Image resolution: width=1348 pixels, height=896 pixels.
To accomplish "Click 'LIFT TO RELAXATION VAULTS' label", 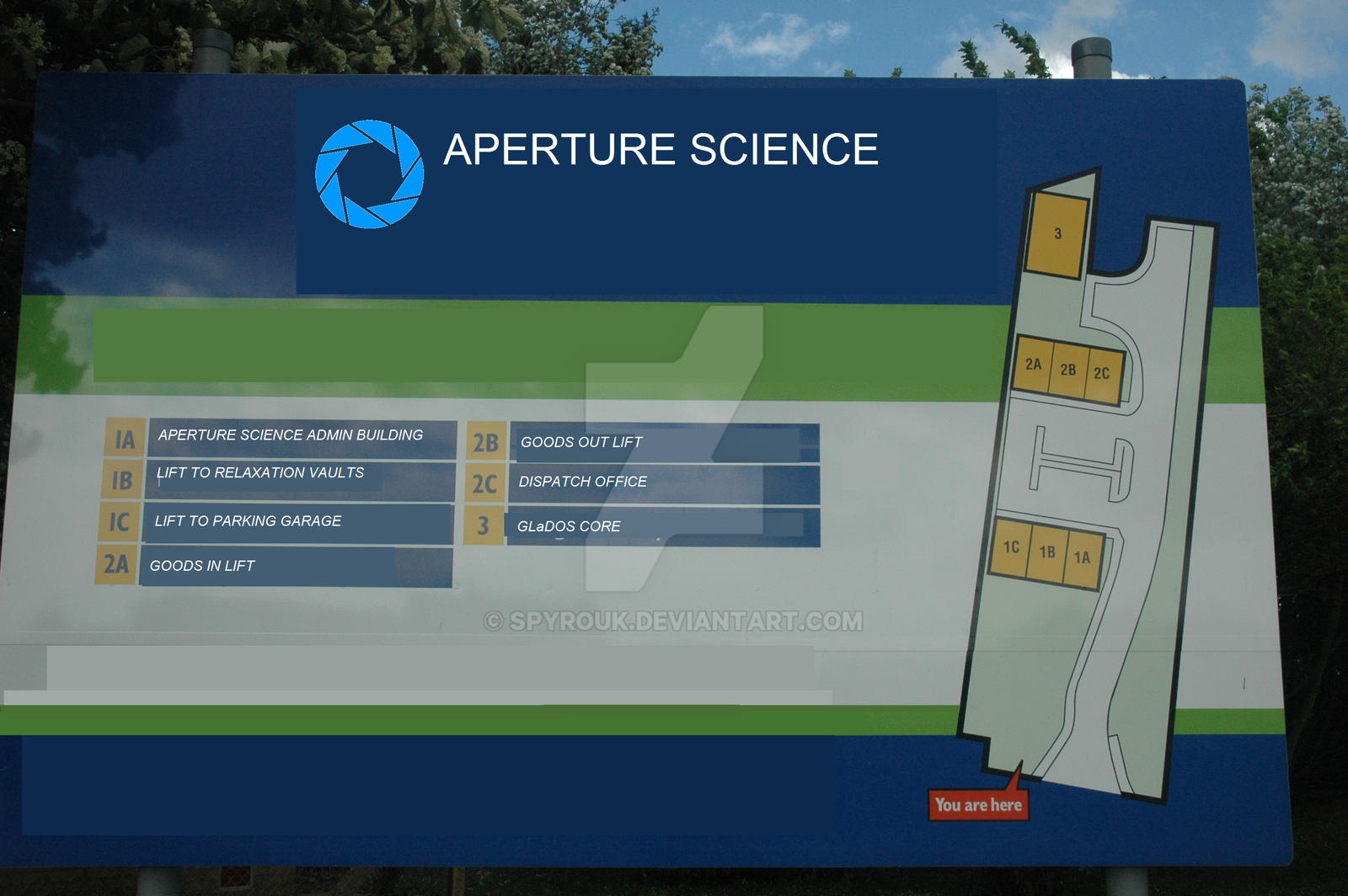I will click(260, 472).
